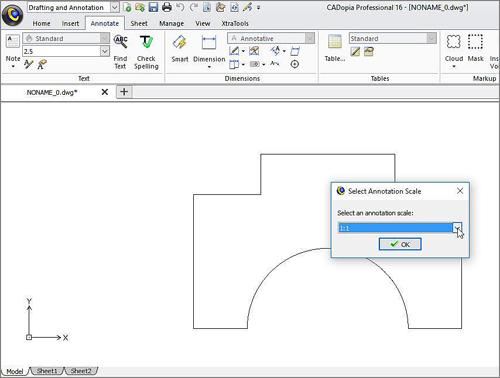Select the Smart dimension tool
500x378 pixels.
tap(180, 49)
